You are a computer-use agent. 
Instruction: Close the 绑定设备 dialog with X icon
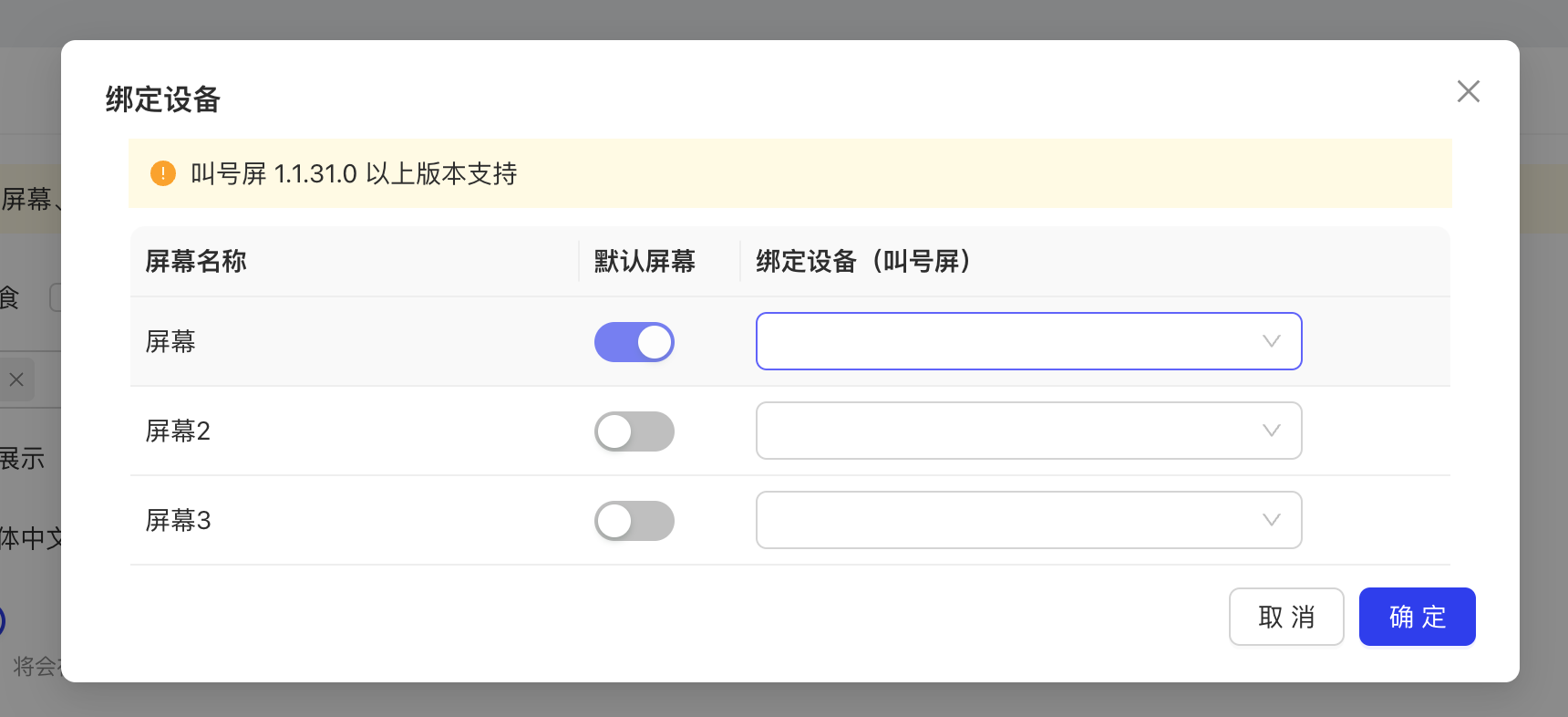[1468, 91]
